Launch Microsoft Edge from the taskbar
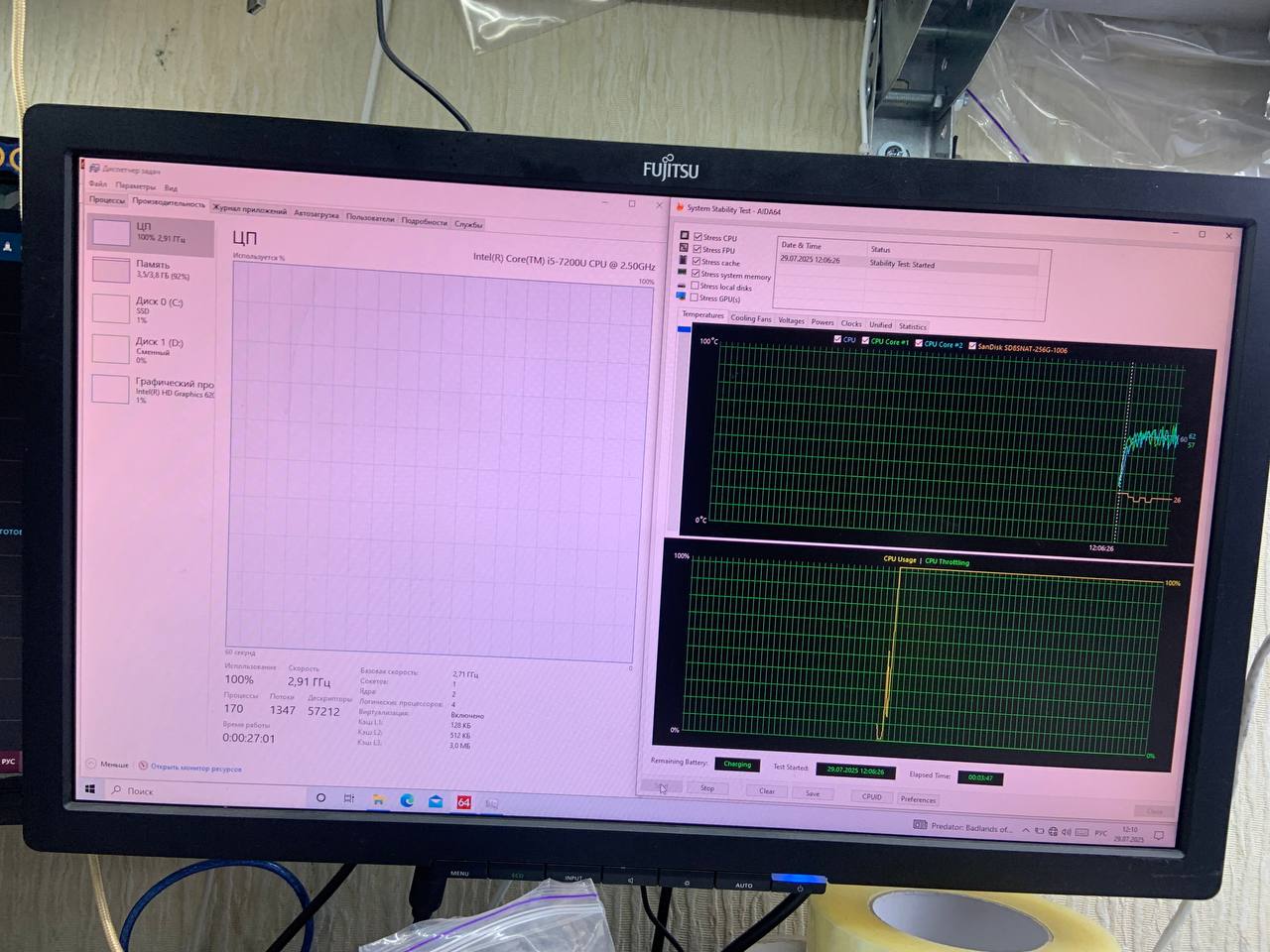The height and width of the screenshot is (952, 1270). [407, 800]
